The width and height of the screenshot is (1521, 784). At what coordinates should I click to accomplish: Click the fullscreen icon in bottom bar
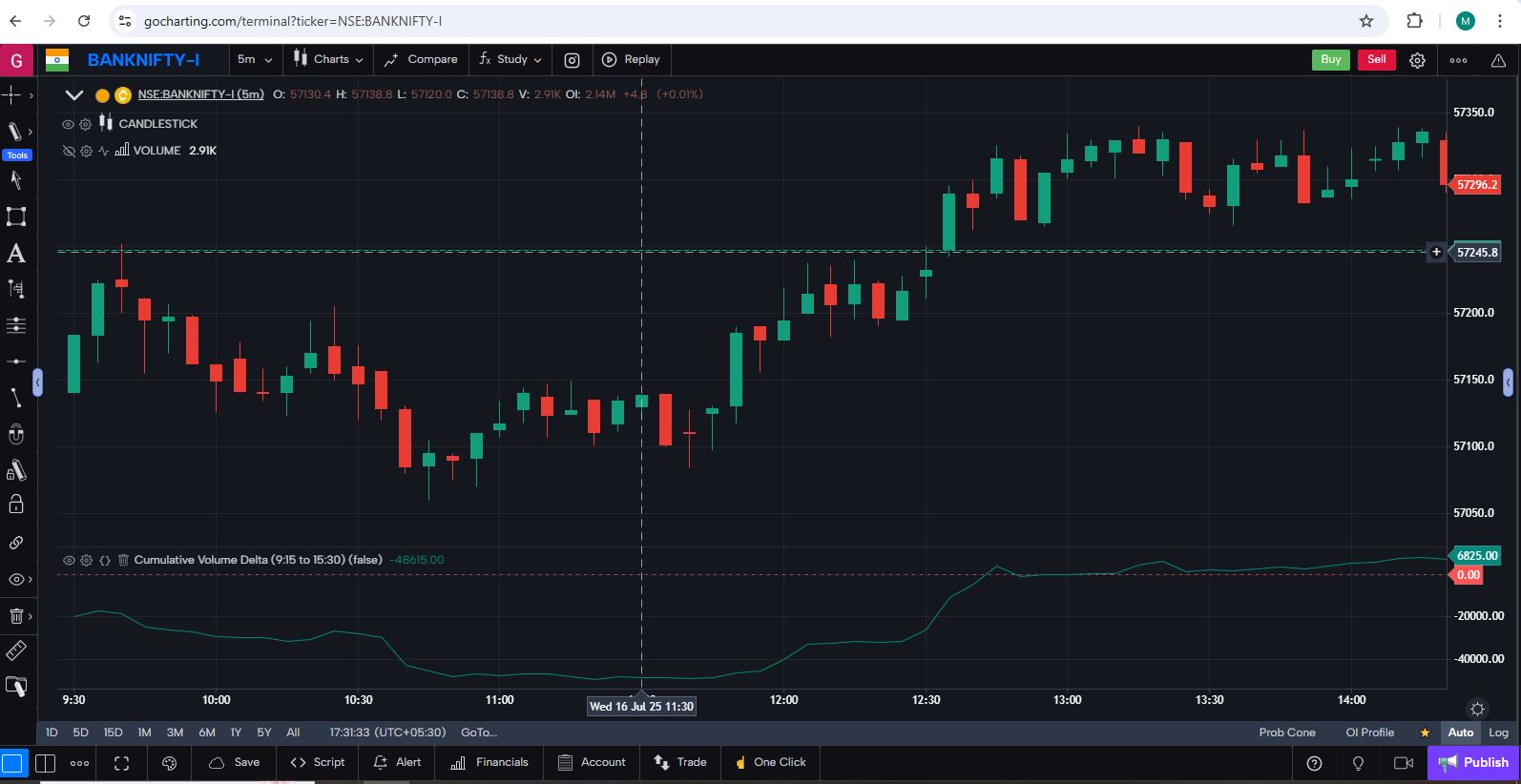pyautogui.click(x=121, y=763)
